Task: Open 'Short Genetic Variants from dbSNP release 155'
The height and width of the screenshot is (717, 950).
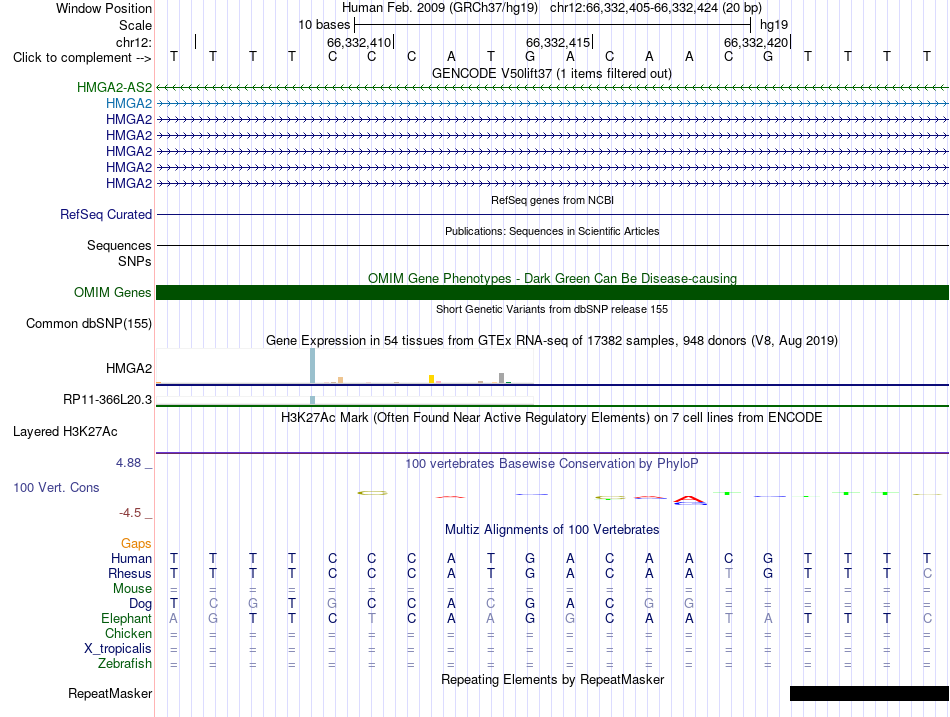Action: point(552,309)
